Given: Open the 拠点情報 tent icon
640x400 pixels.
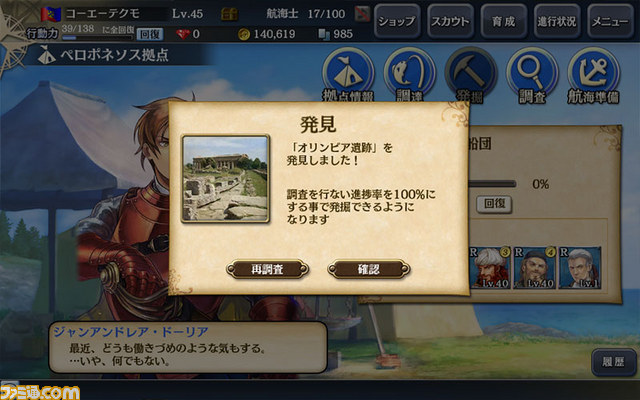Looking at the screenshot, I should [348, 73].
